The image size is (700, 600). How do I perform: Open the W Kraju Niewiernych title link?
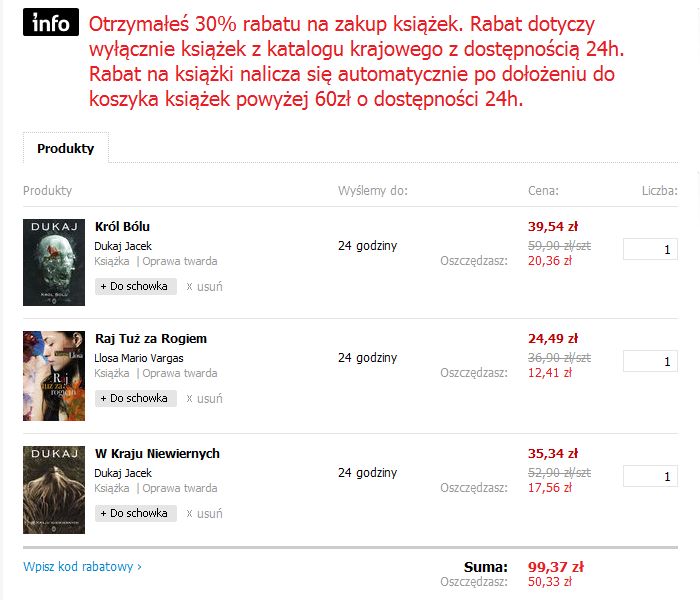(157, 454)
